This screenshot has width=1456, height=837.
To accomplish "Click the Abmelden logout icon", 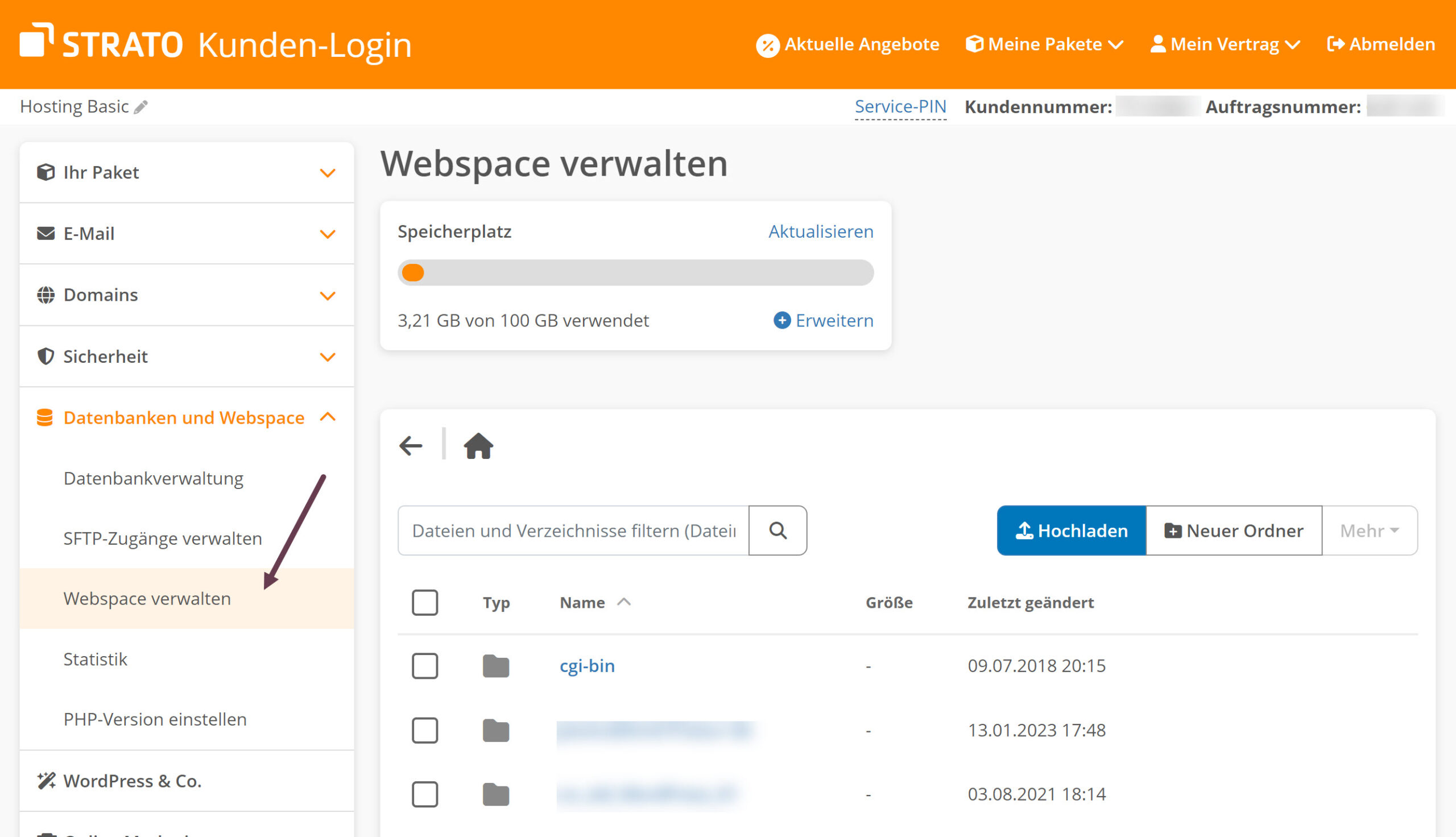I will point(1336,44).
